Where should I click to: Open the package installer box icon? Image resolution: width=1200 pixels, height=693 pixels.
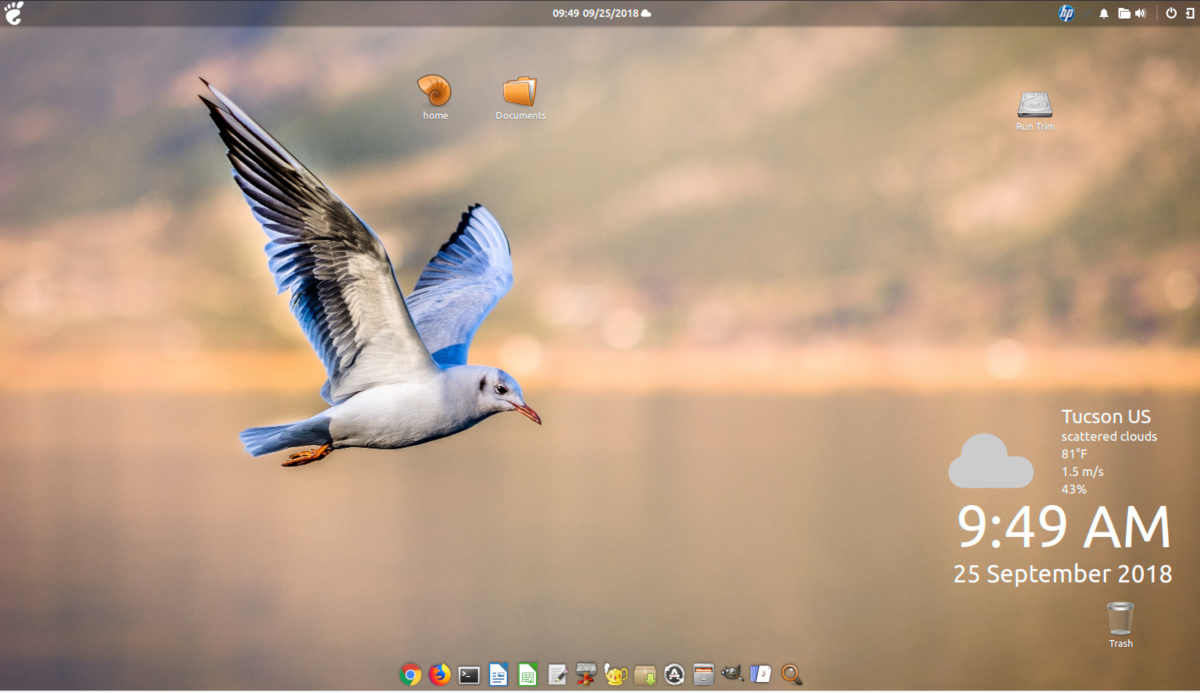[645, 675]
